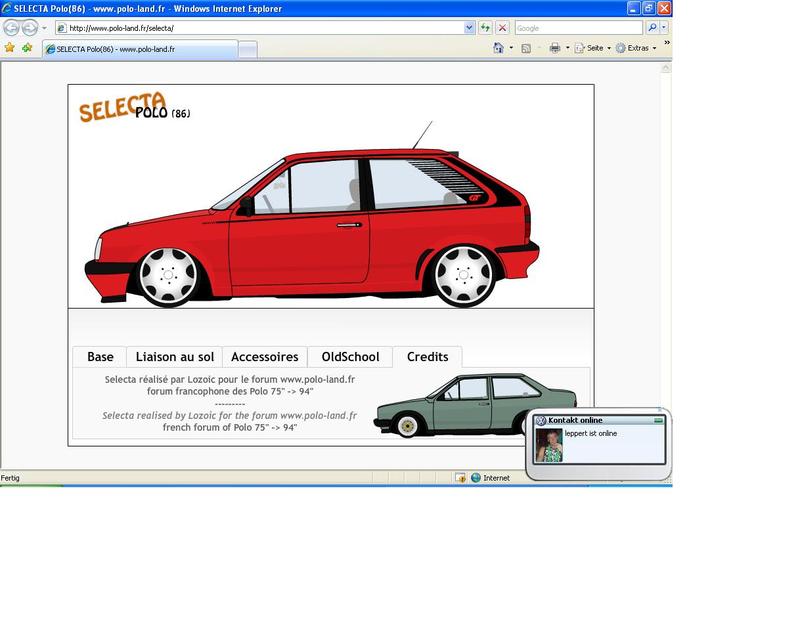Open a new blank browser tab
800x627 pixels.
(x=247, y=50)
